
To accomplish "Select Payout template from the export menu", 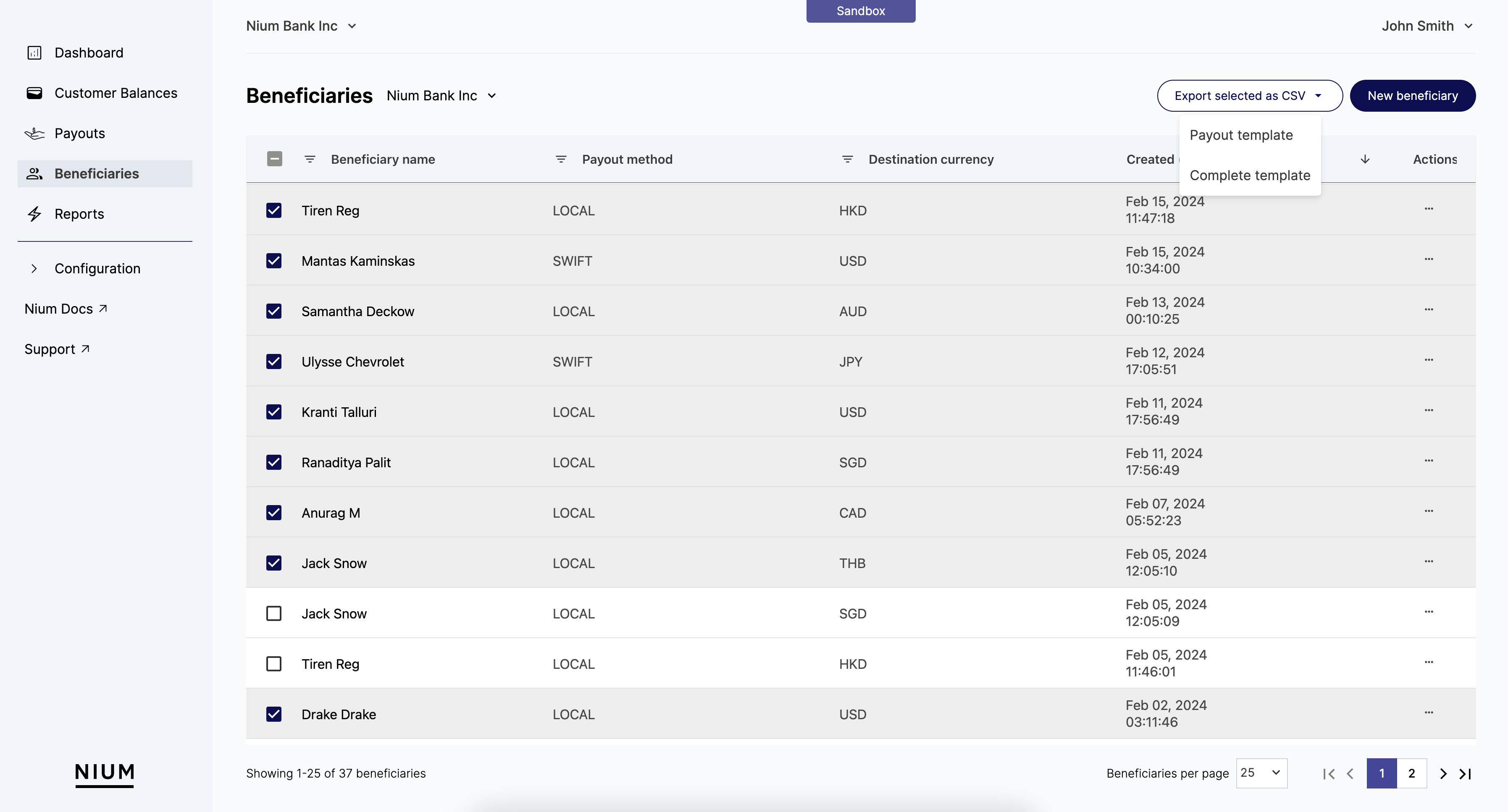I will coord(1241,134).
